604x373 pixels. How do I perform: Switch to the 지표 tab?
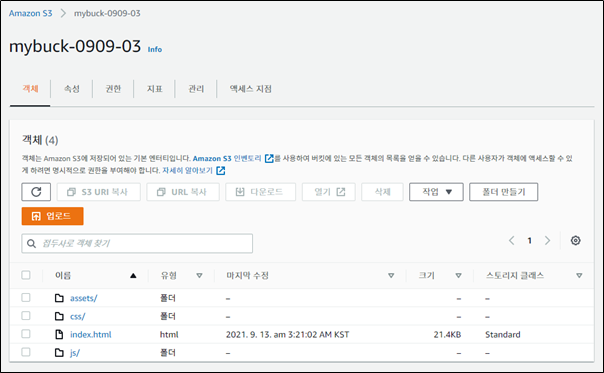coord(154,89)
